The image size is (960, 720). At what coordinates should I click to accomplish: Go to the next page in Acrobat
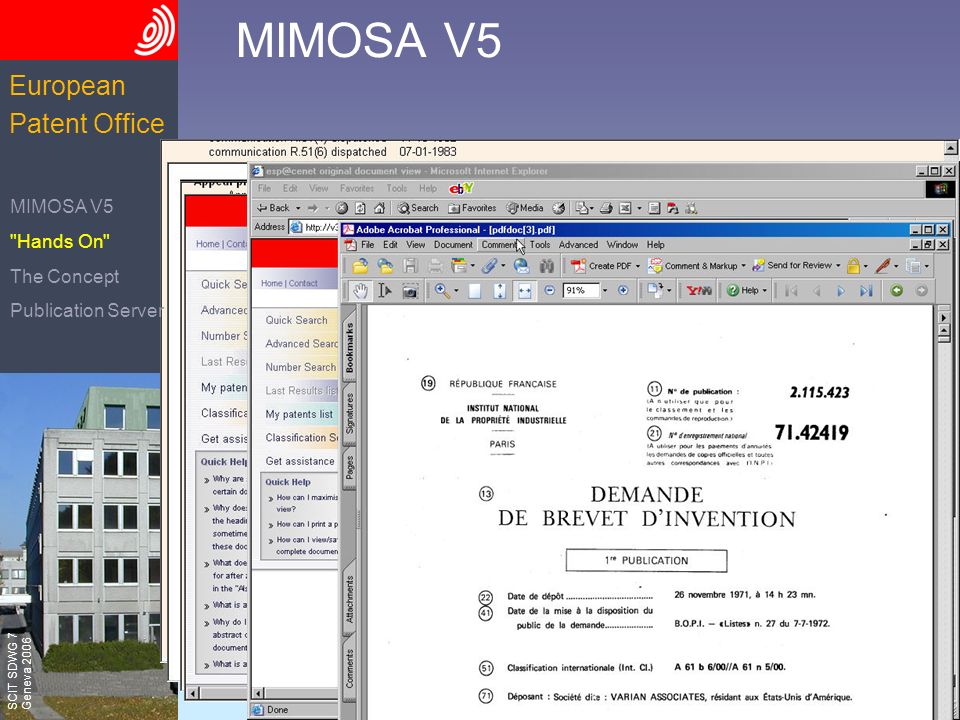(x=841, y=291)
